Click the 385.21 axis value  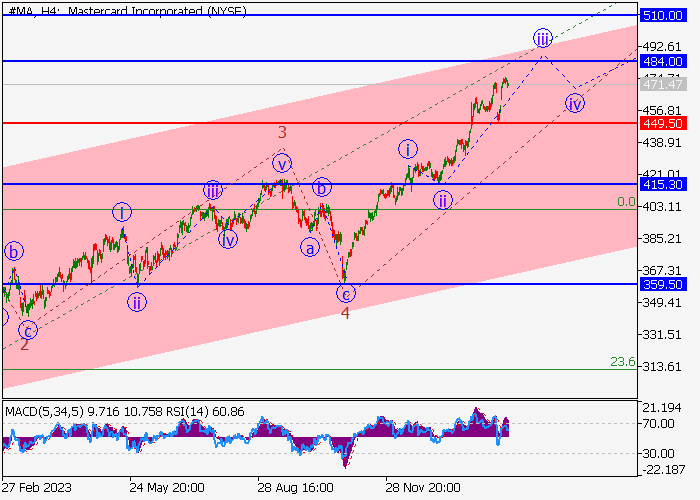(662, 239)
